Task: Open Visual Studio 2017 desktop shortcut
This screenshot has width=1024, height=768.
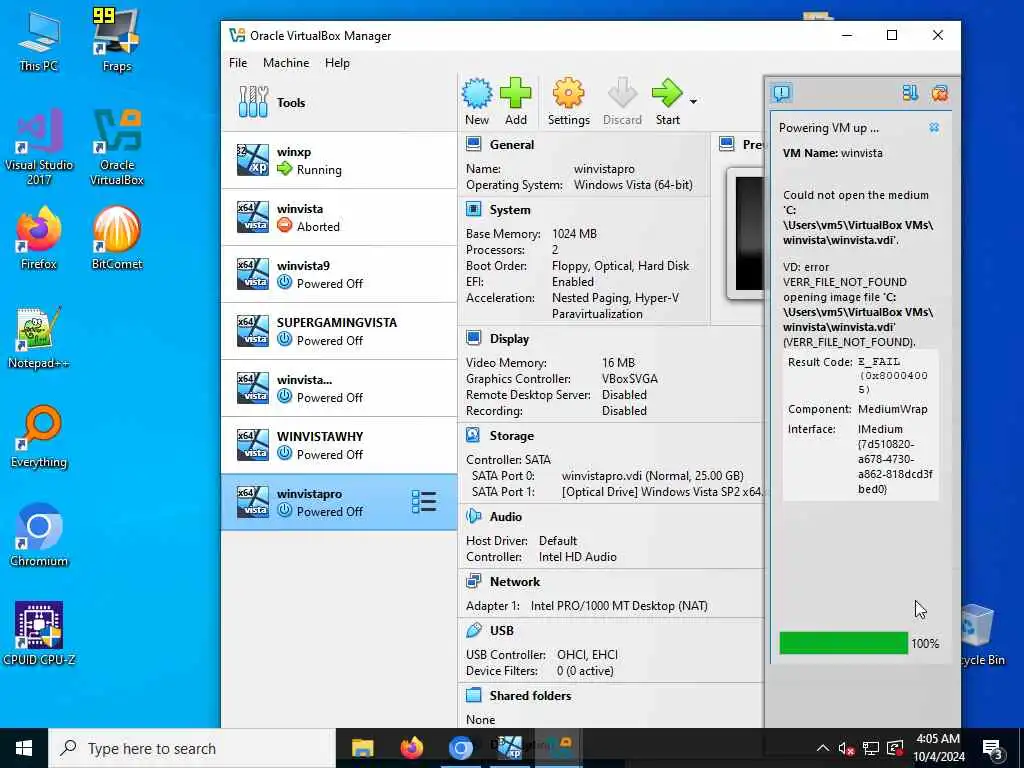Action: tap(39, 146)
